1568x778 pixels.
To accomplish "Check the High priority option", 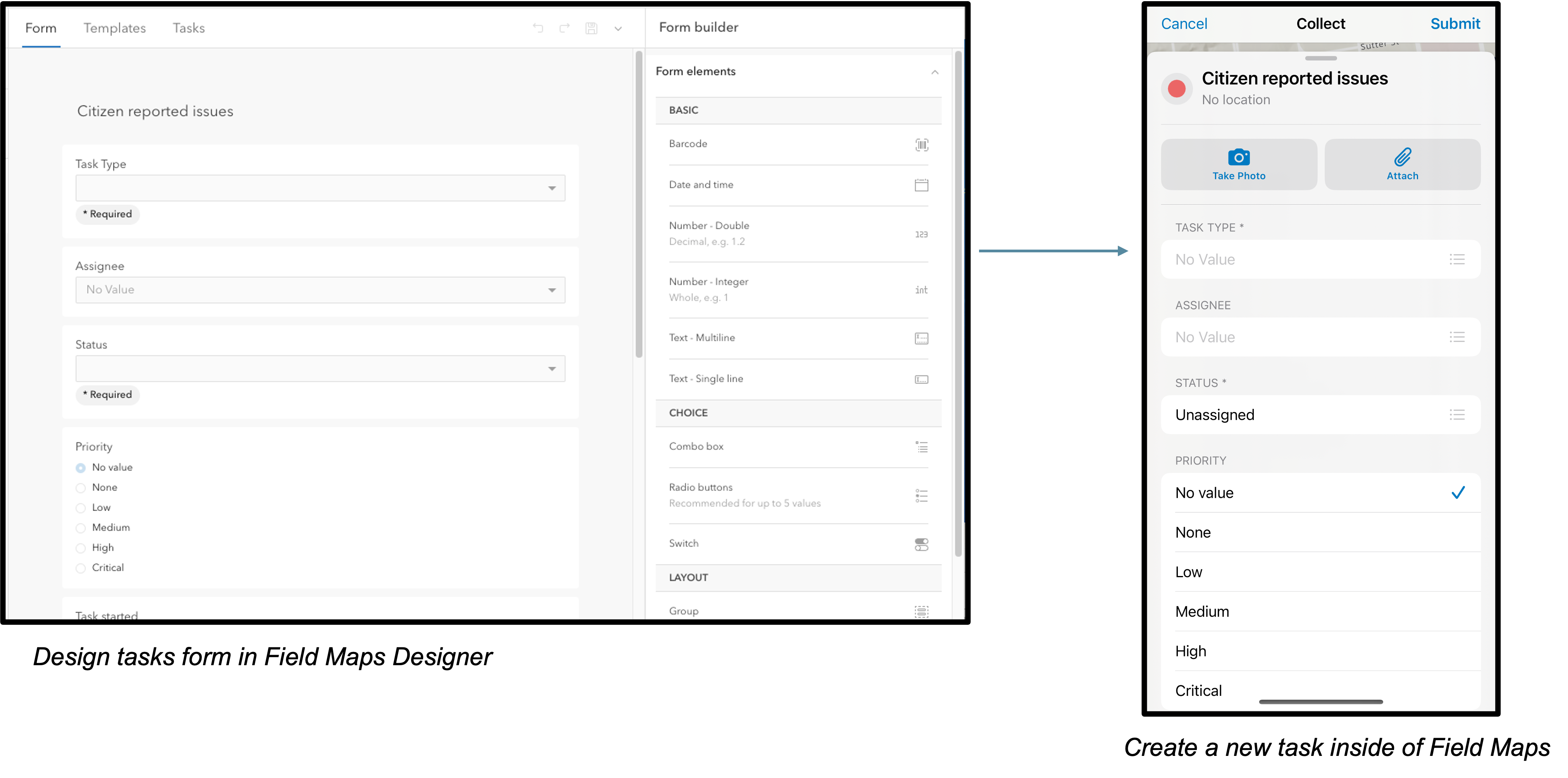I will pos(80,548).
